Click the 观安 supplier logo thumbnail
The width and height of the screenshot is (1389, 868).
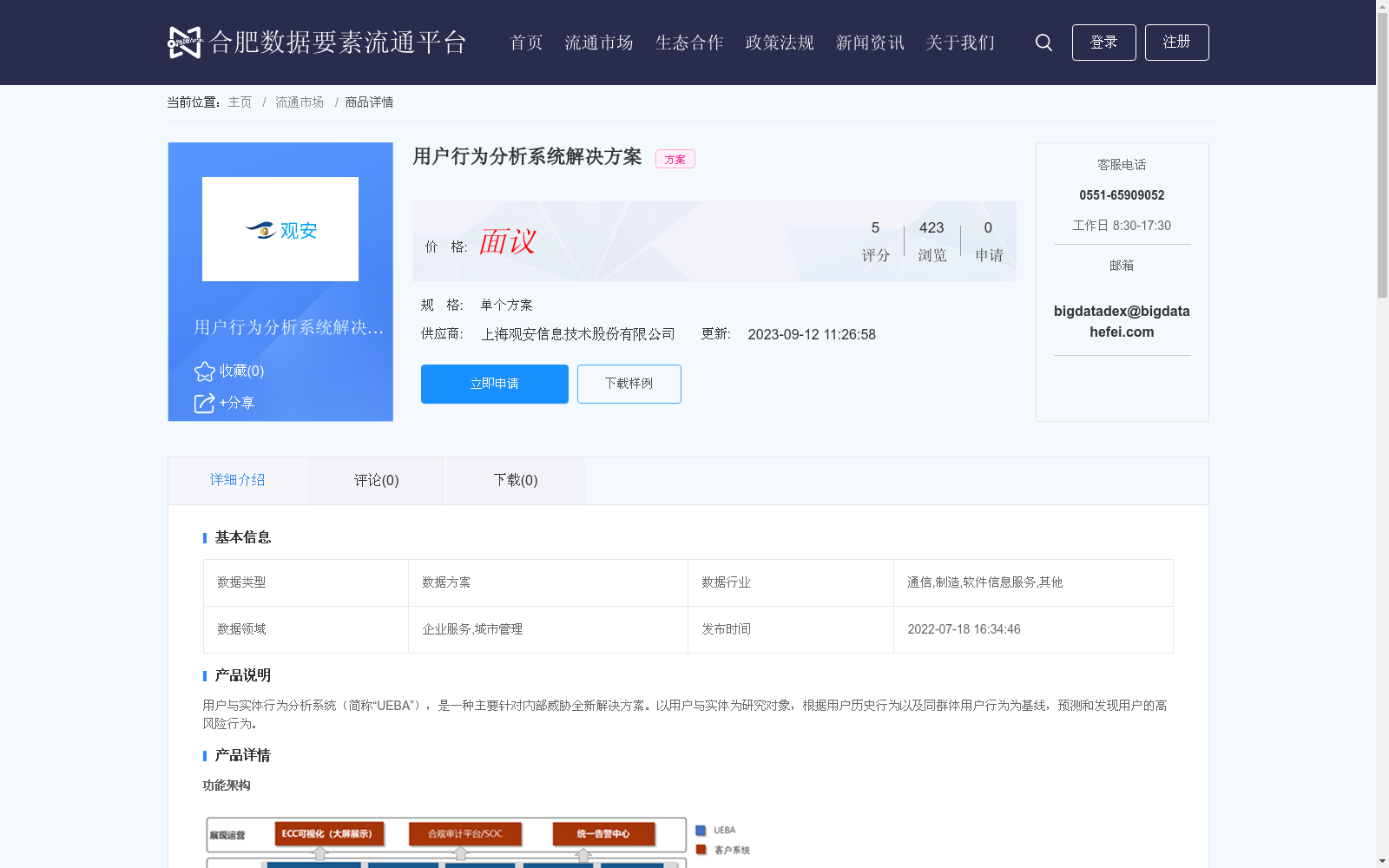[280, 229]
